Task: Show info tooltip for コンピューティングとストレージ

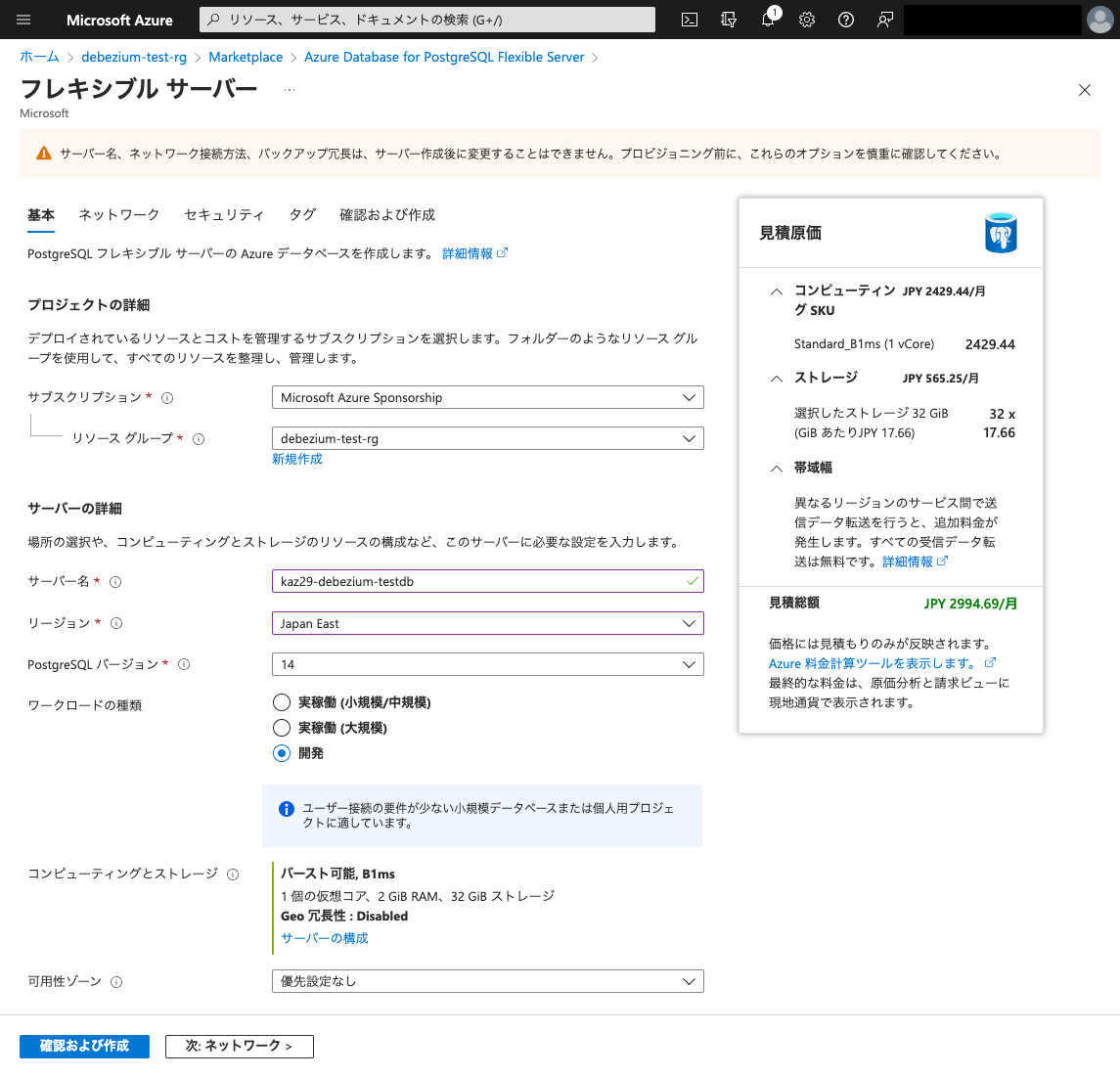Action: point(233,875)
